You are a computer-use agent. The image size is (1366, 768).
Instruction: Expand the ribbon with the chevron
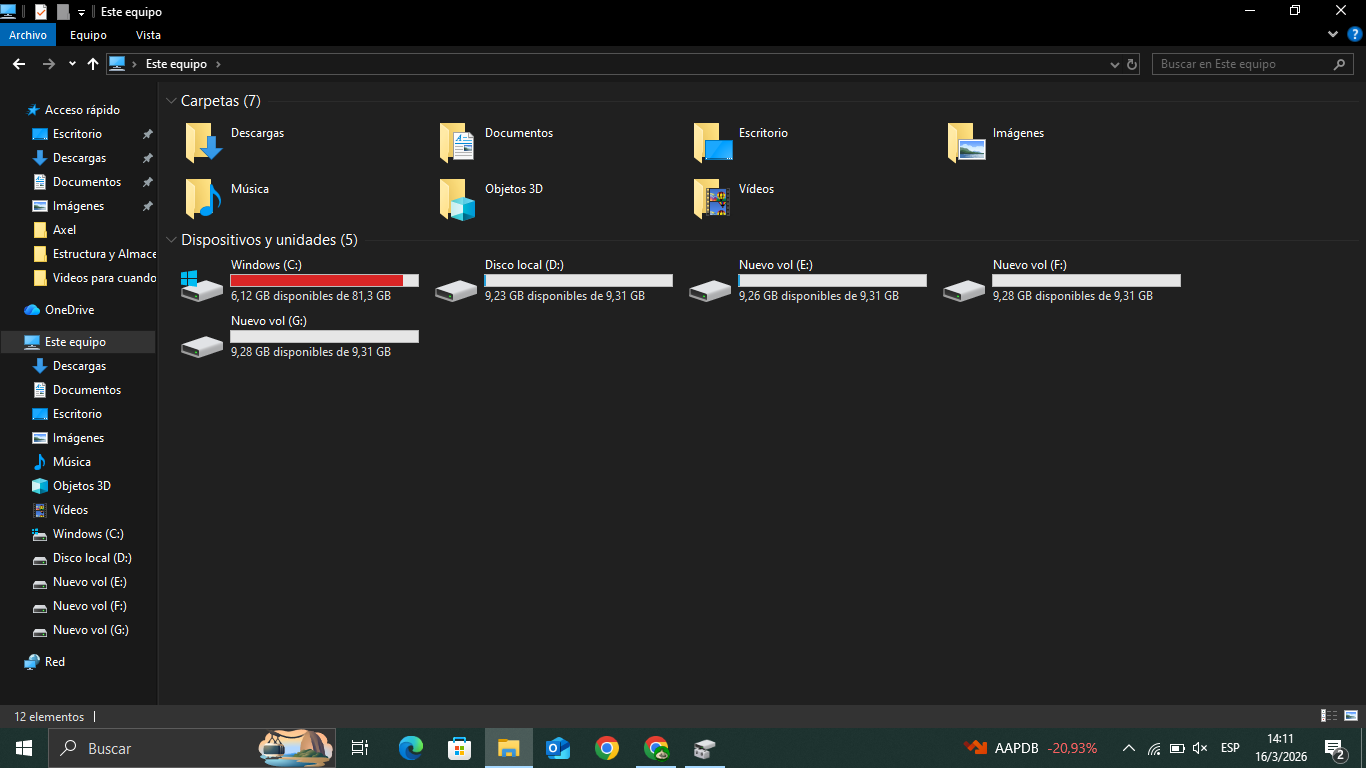(1333, 34)
